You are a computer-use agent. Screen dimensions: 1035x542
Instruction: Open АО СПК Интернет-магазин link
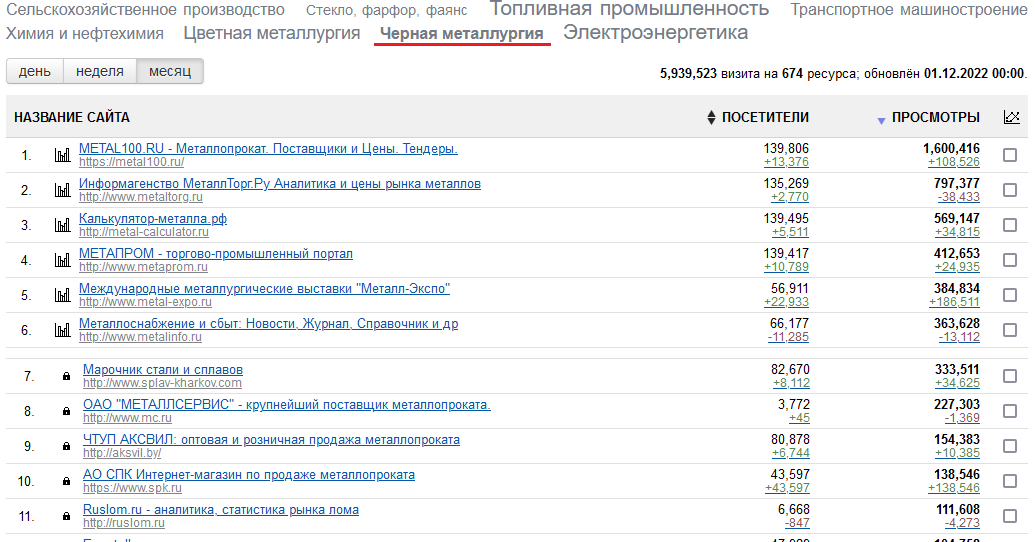249,475
